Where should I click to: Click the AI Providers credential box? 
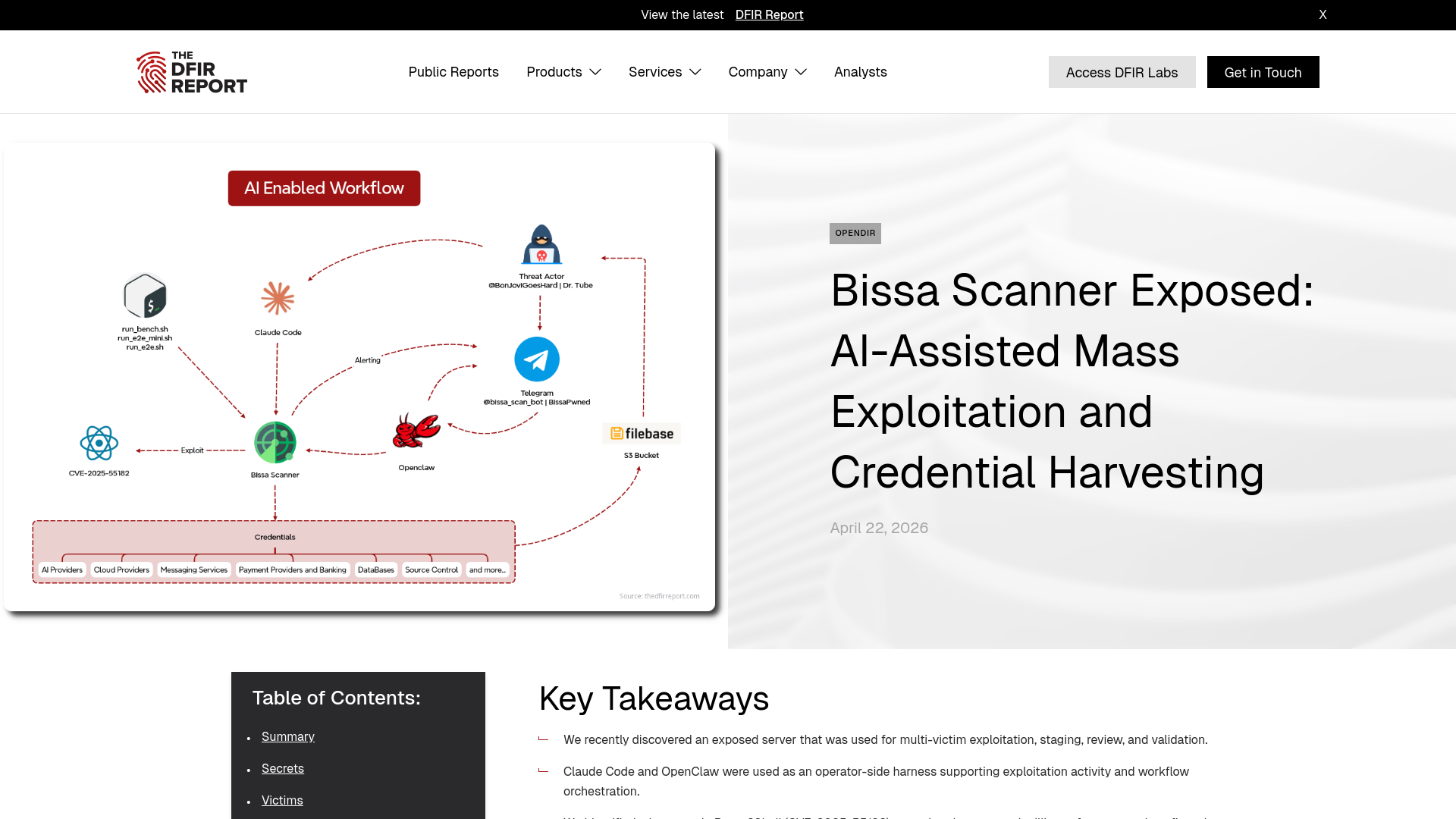pos(62,570)
